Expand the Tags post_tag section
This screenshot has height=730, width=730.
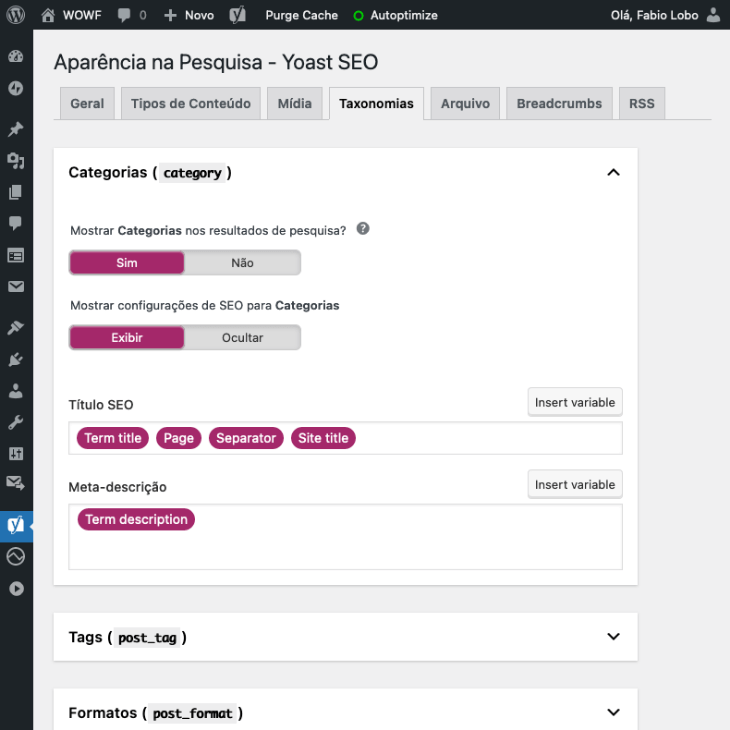coord(613,636)
